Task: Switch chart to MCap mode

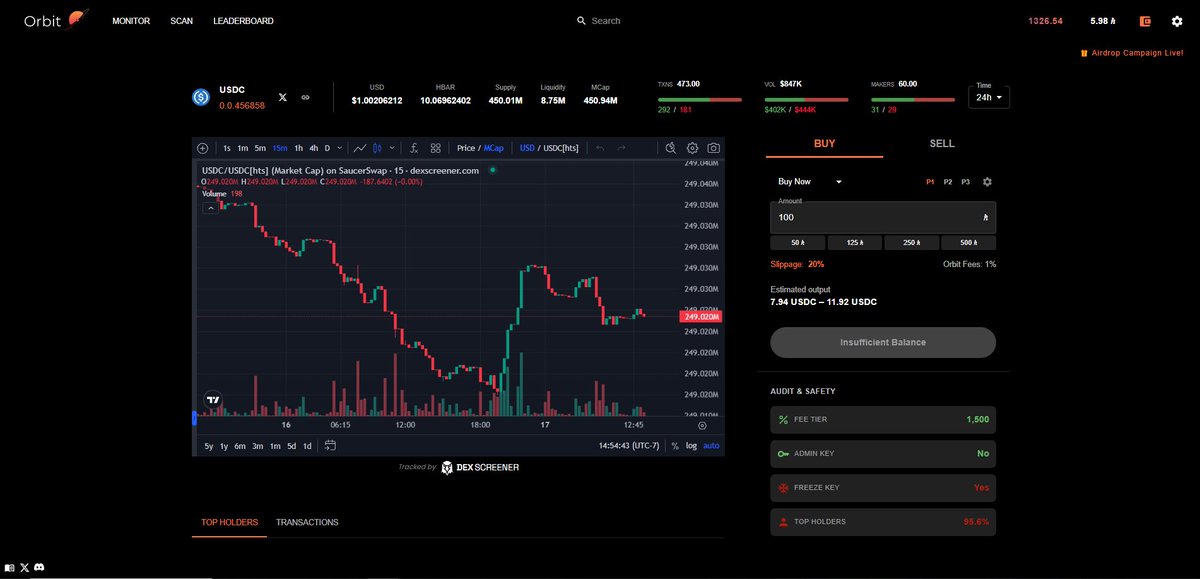Action: point(494,148)
